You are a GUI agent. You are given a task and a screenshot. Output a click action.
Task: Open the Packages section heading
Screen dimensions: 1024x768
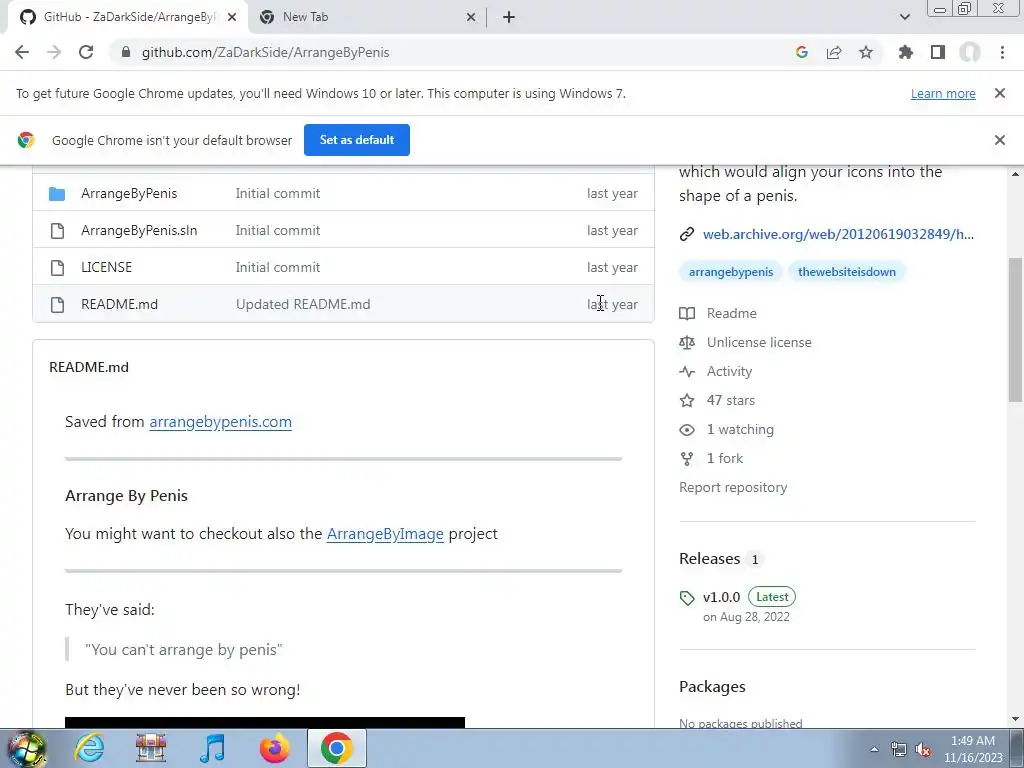coord(712,687)
